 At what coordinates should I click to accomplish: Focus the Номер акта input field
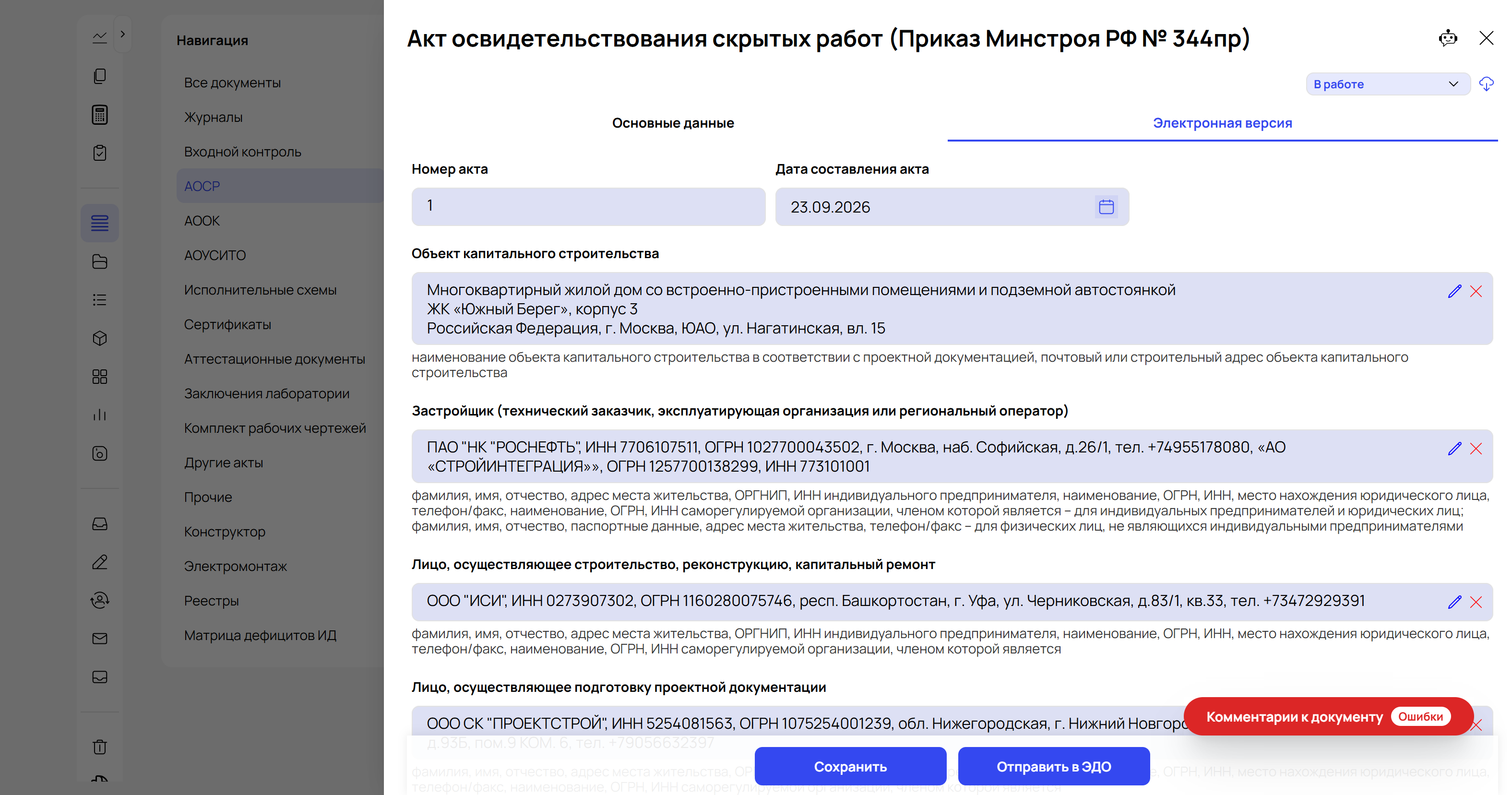[x=588, y=207]
